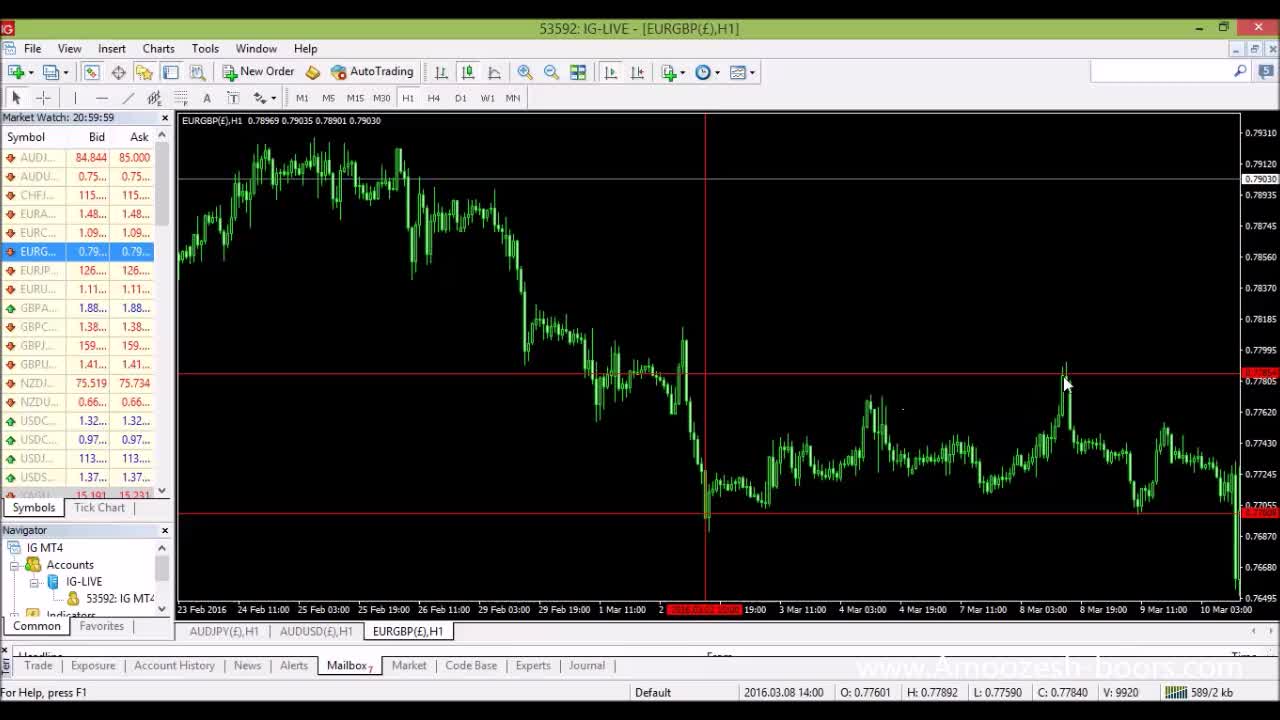Image resolution: width=1280 pixels, height=720 pixels.
Task: Switch chart to candlesticks display
Action: pyautogui.click(x=467, y=72)
